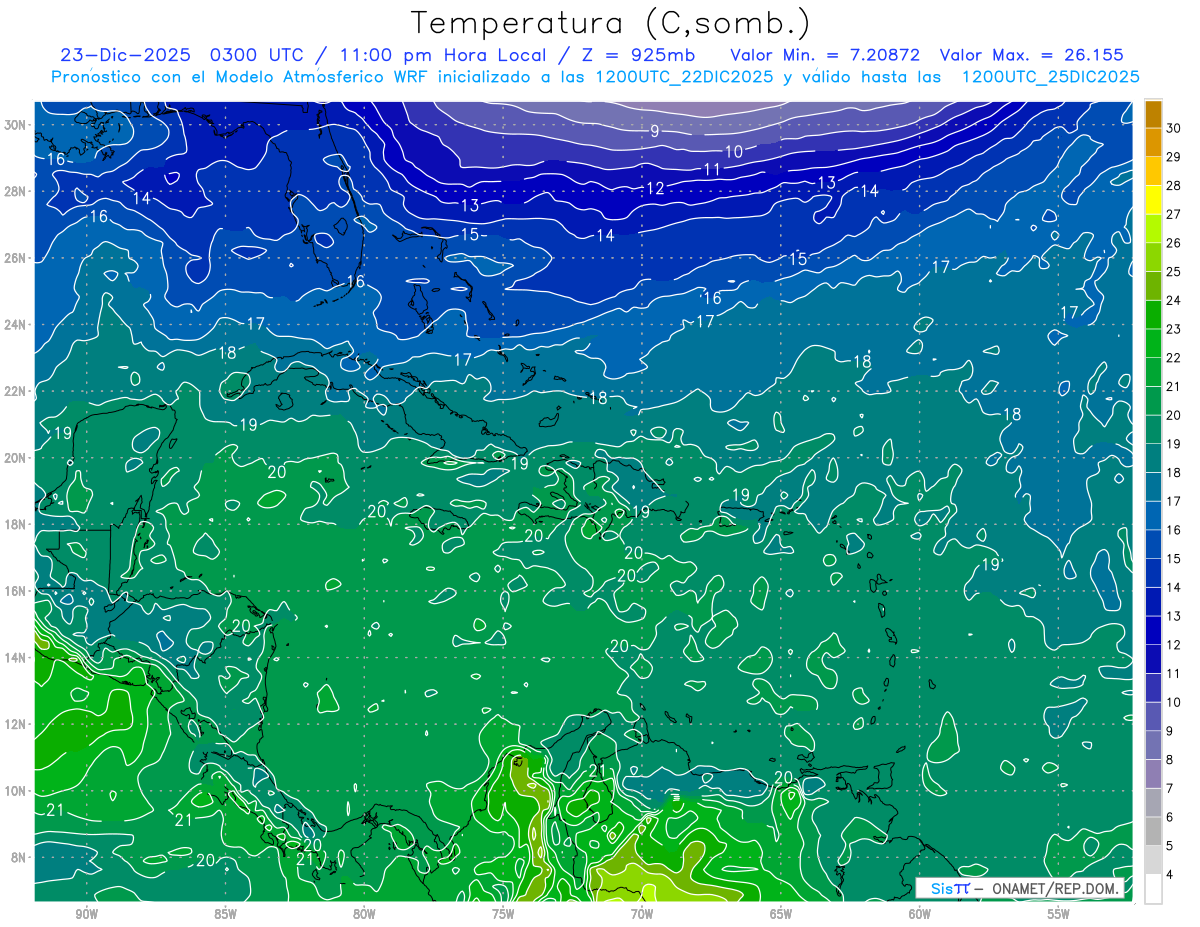
Task: Click the purple swatch between 8 and 9
Action: click(1153, 745)
